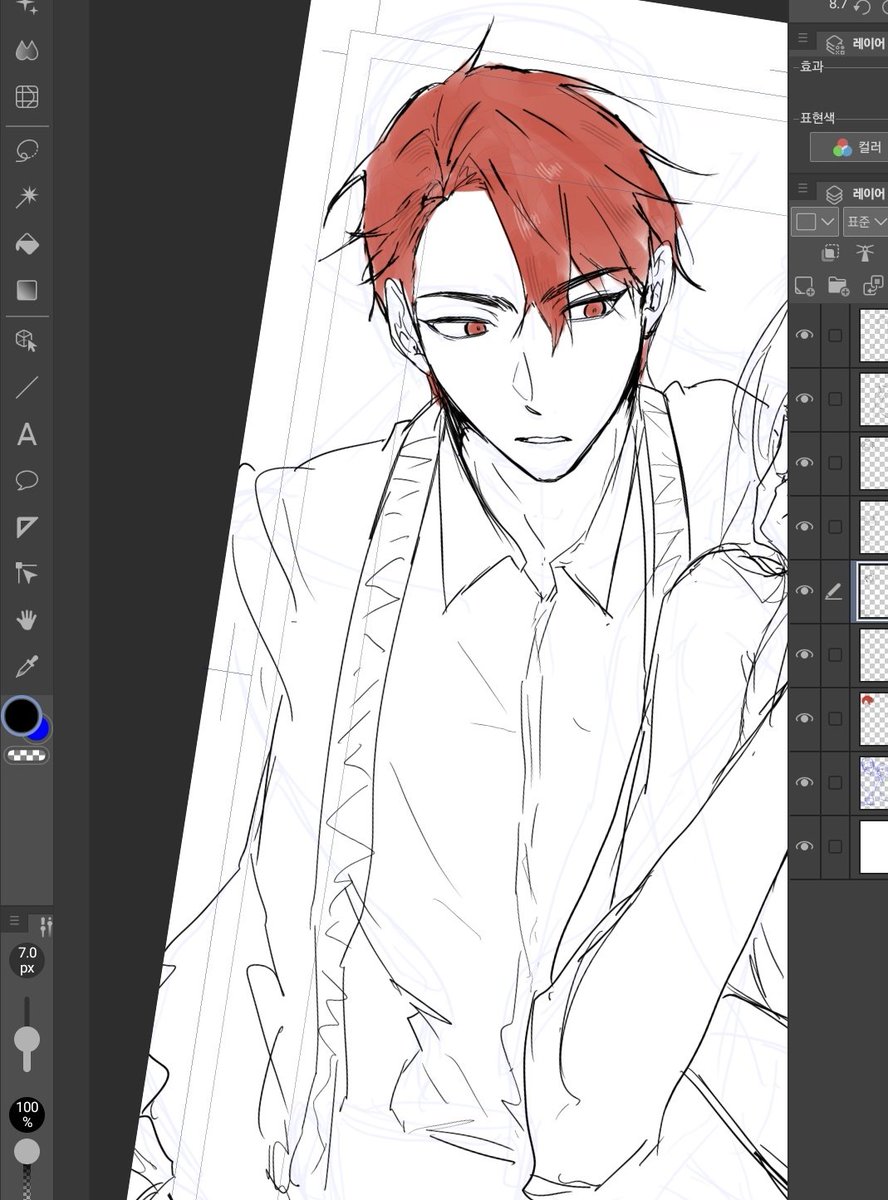888x1200 pixels.
Task: Select the Eyedropper tool
Action: (x=27, y=666)
